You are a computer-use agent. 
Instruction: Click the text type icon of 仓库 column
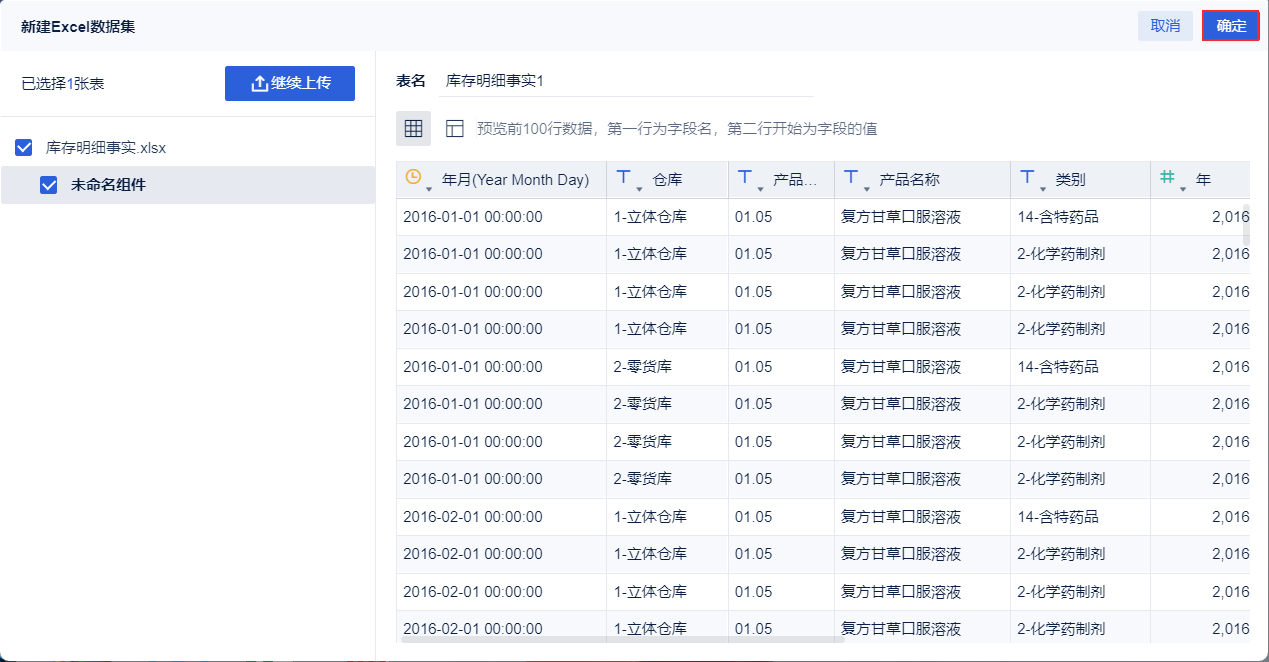pos(623,177)
